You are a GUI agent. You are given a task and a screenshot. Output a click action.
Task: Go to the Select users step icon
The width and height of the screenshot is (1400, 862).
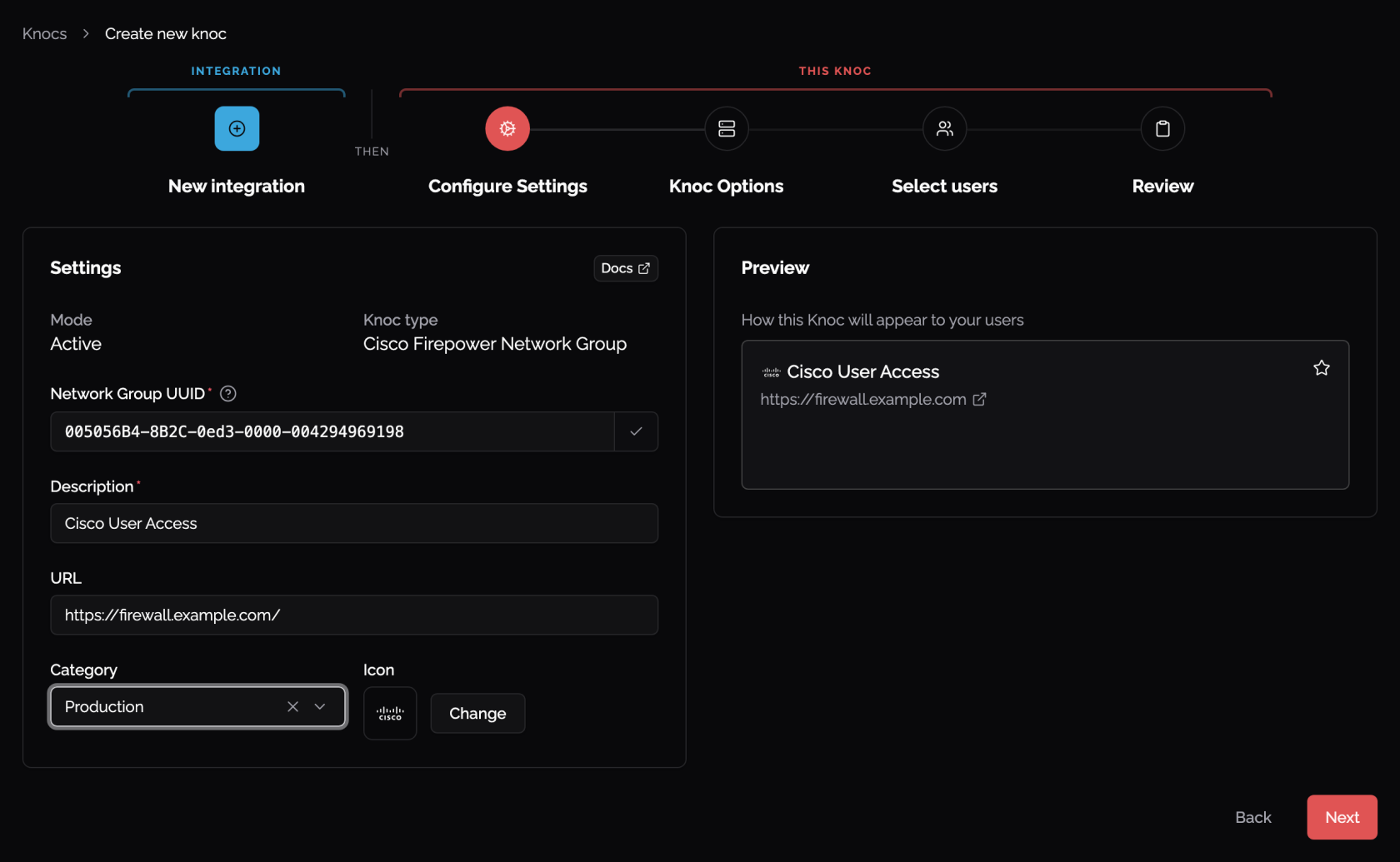[944, 128]
